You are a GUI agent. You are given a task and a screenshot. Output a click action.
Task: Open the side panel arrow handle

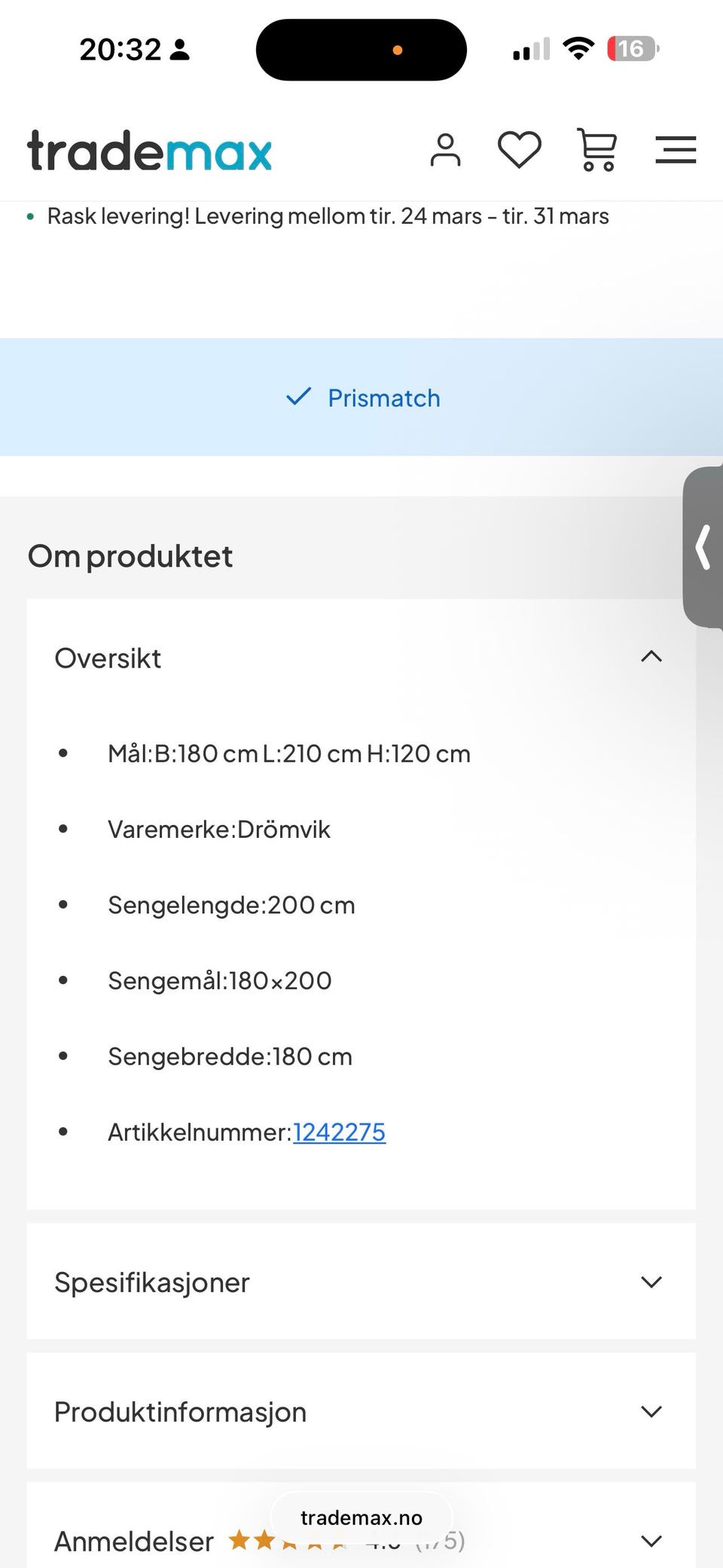click(x=703, y=548)
